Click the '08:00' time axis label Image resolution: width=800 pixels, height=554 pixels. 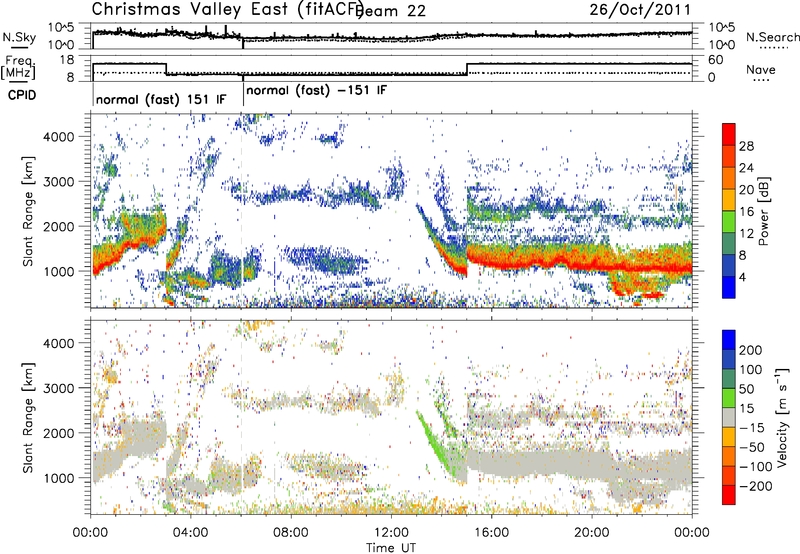click(x=291, y=532)
